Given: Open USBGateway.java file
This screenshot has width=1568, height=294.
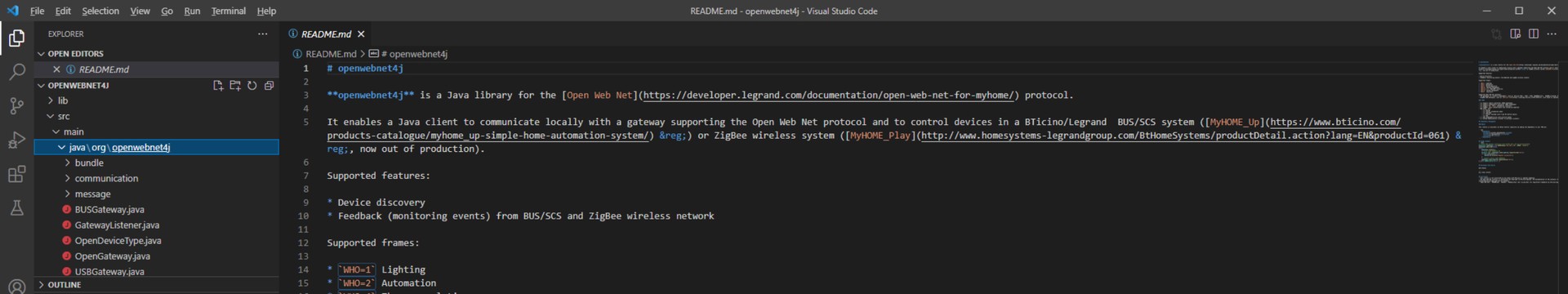Looking at the screenshot, I should [109, 271].
